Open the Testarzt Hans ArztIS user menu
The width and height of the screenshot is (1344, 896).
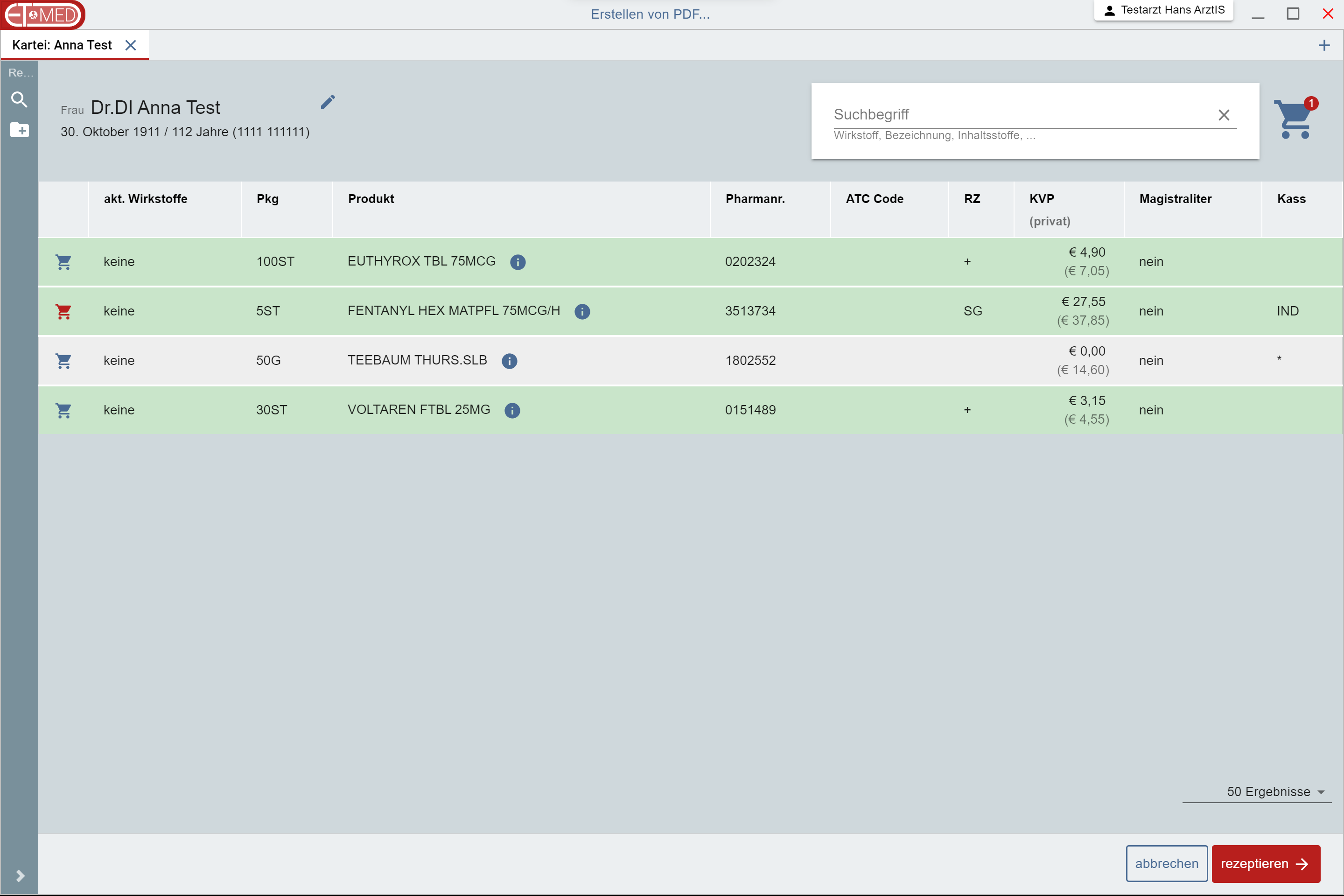point(1163,10)
